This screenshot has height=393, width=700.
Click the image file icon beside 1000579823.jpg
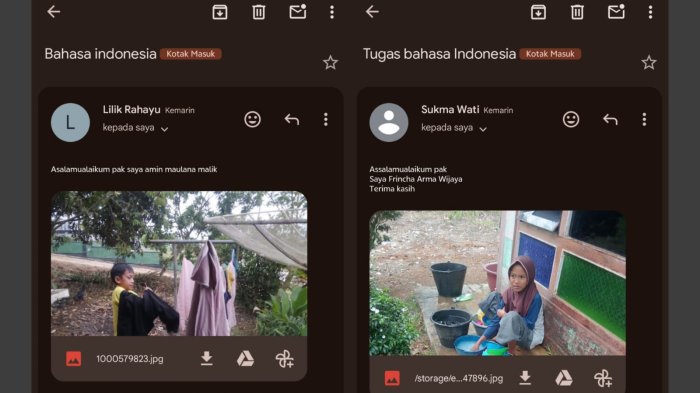pyautogui.click(x=74, y=359)
